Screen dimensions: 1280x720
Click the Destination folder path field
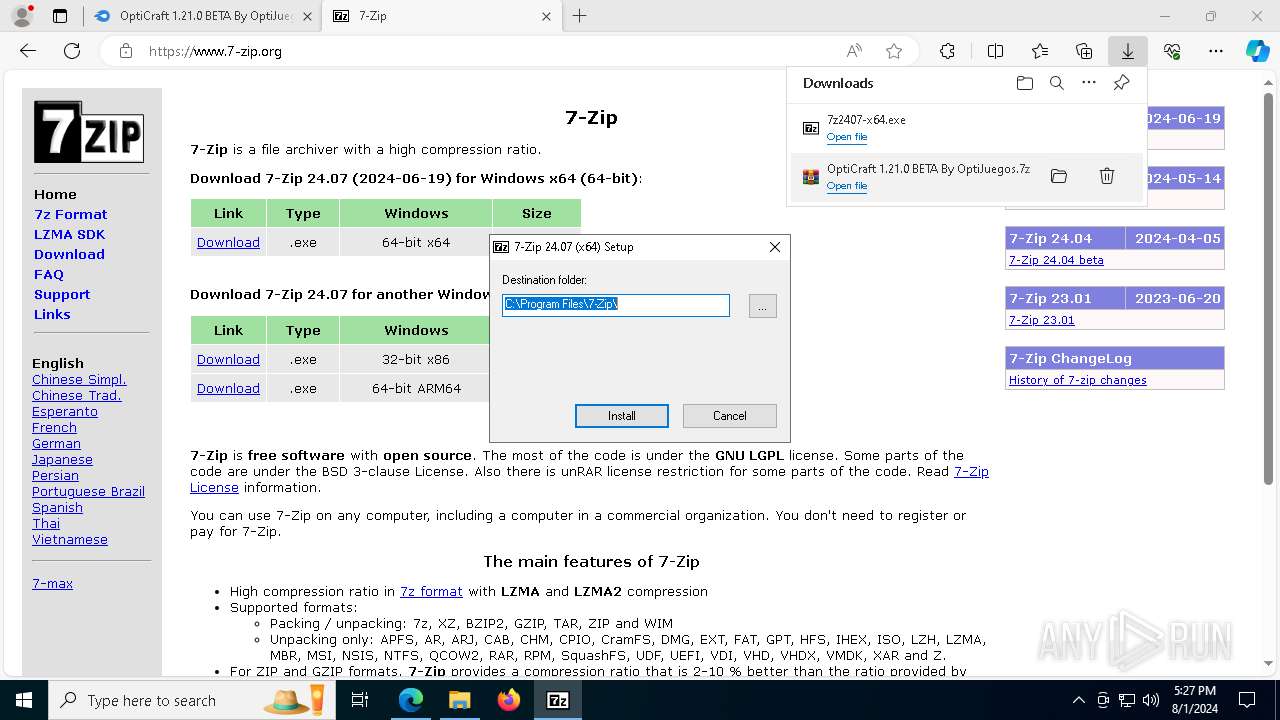point(616,305)
